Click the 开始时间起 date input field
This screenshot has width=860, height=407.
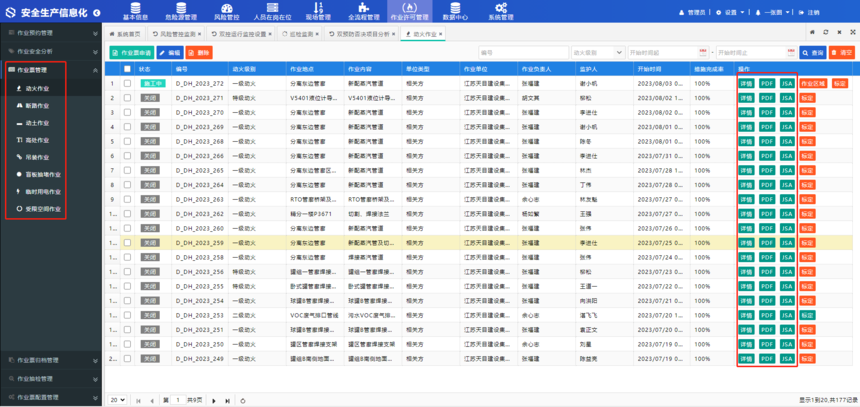663,52
